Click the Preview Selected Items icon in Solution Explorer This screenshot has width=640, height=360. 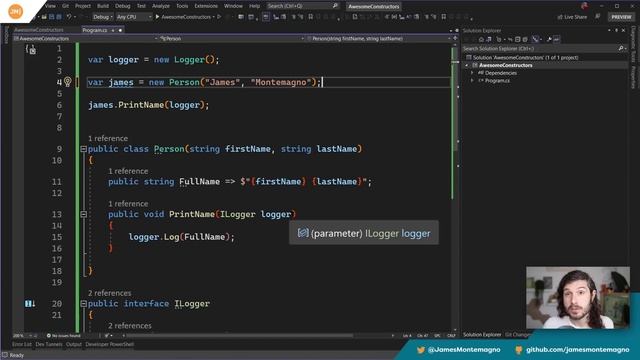557,40
